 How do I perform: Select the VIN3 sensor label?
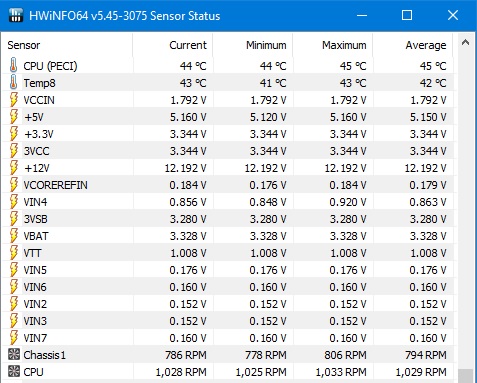coord(35,321)
